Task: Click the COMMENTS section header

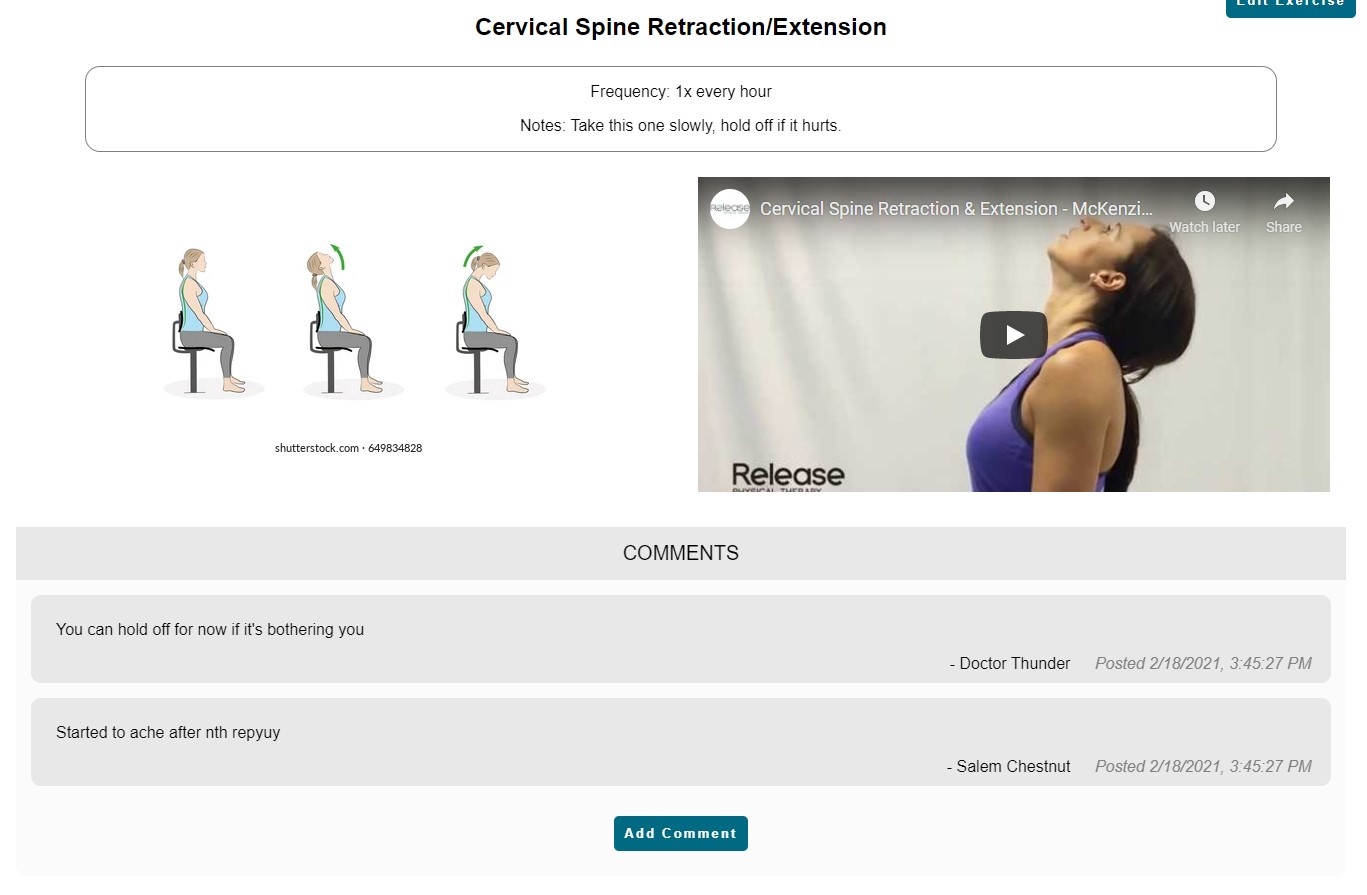Action: point(680,553)
